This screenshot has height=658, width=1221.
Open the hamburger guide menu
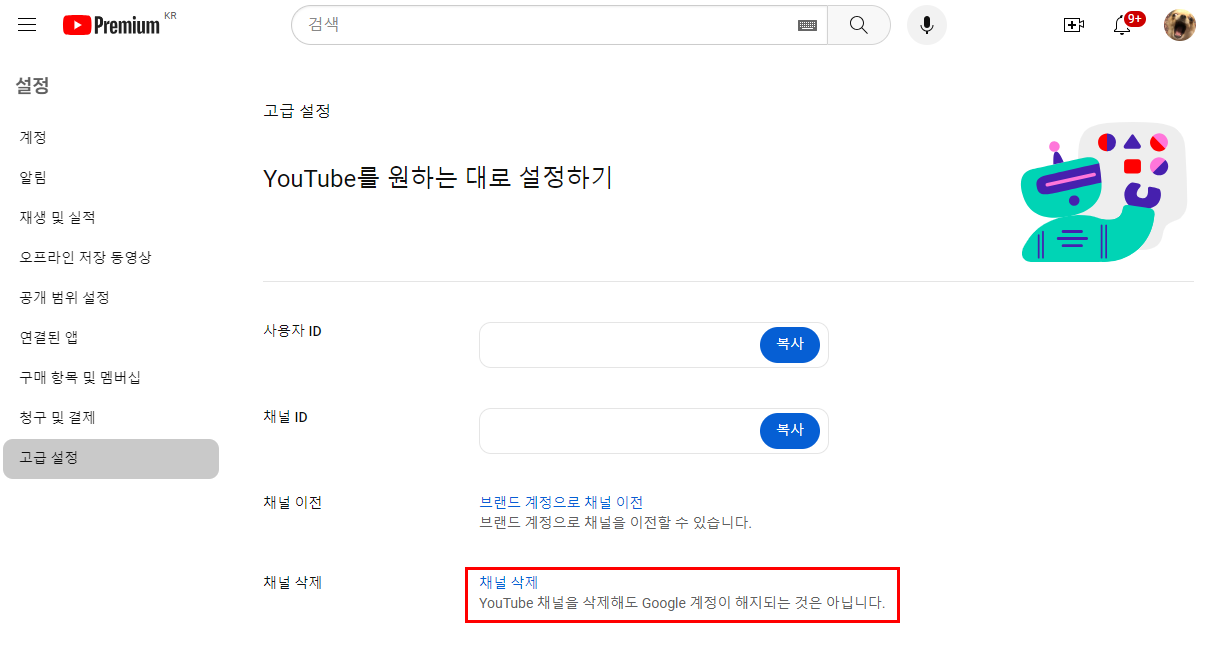pos(27,25)
